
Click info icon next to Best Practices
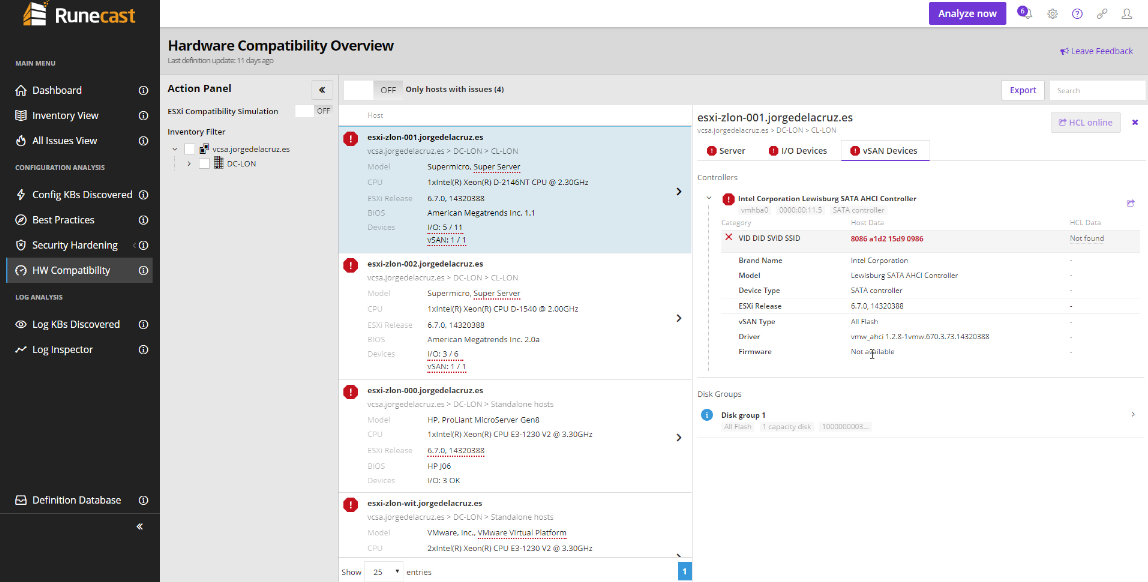[144, 220]
